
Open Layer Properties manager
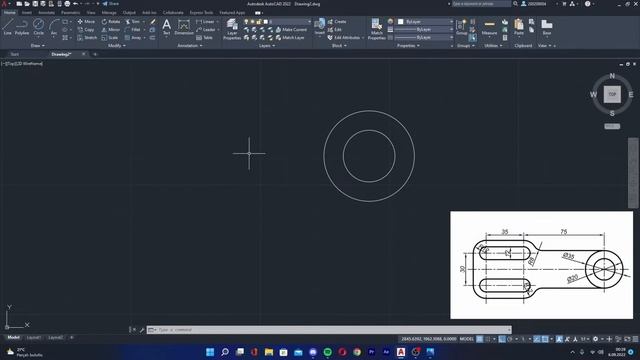(232, 29)
